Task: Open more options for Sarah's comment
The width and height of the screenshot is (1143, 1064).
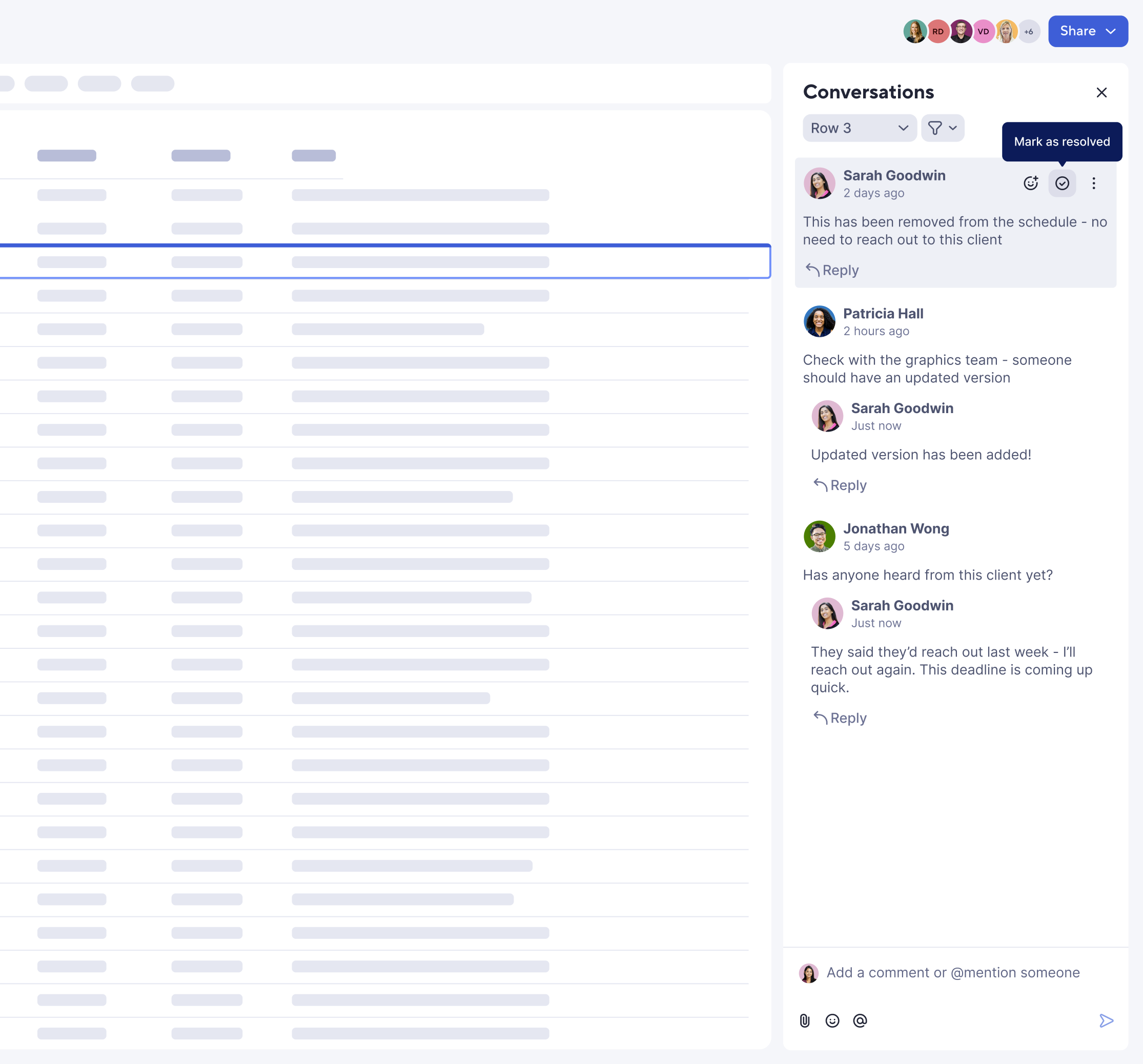Action: [1094, 183]
